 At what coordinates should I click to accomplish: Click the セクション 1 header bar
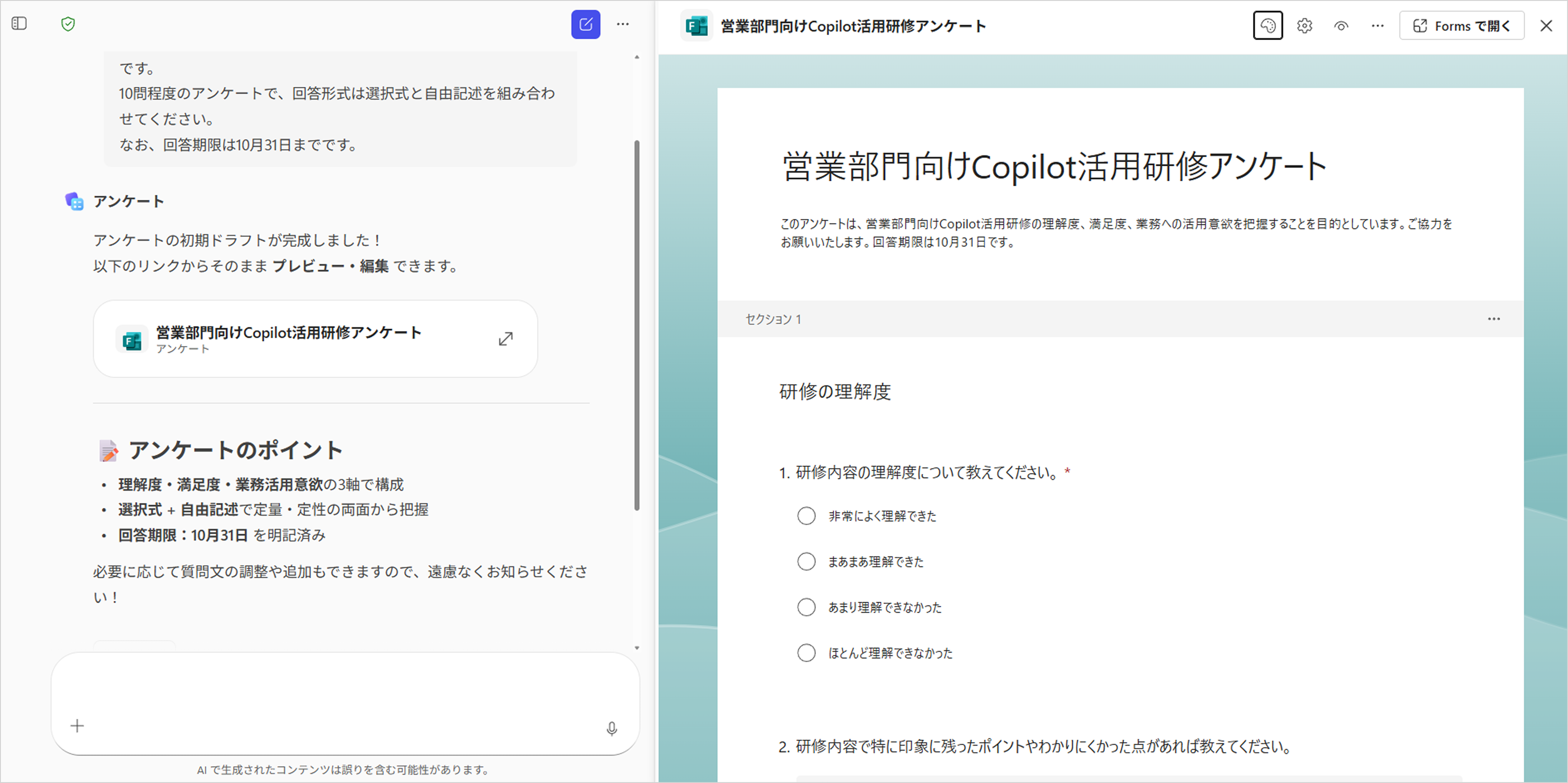point(1096,319)
